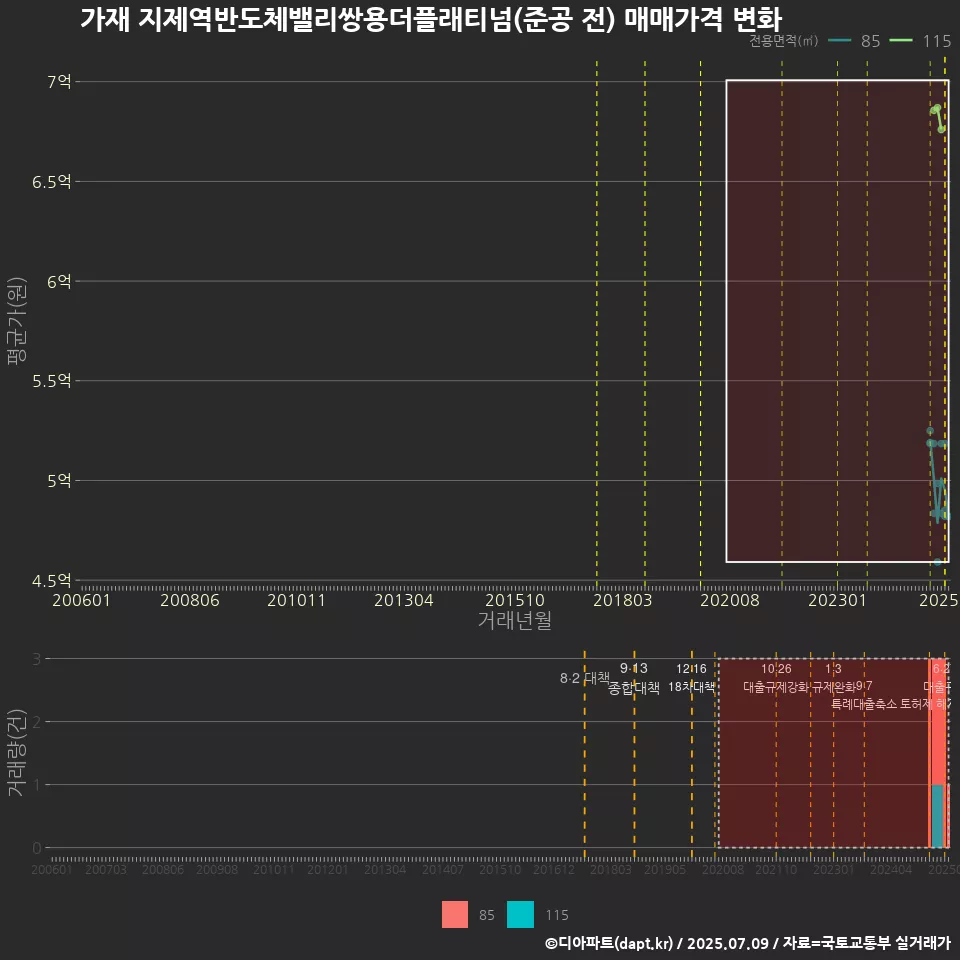Click the '5억' y-axis label
The width and height of the screenshot is (960, 960).
(59, 481)
